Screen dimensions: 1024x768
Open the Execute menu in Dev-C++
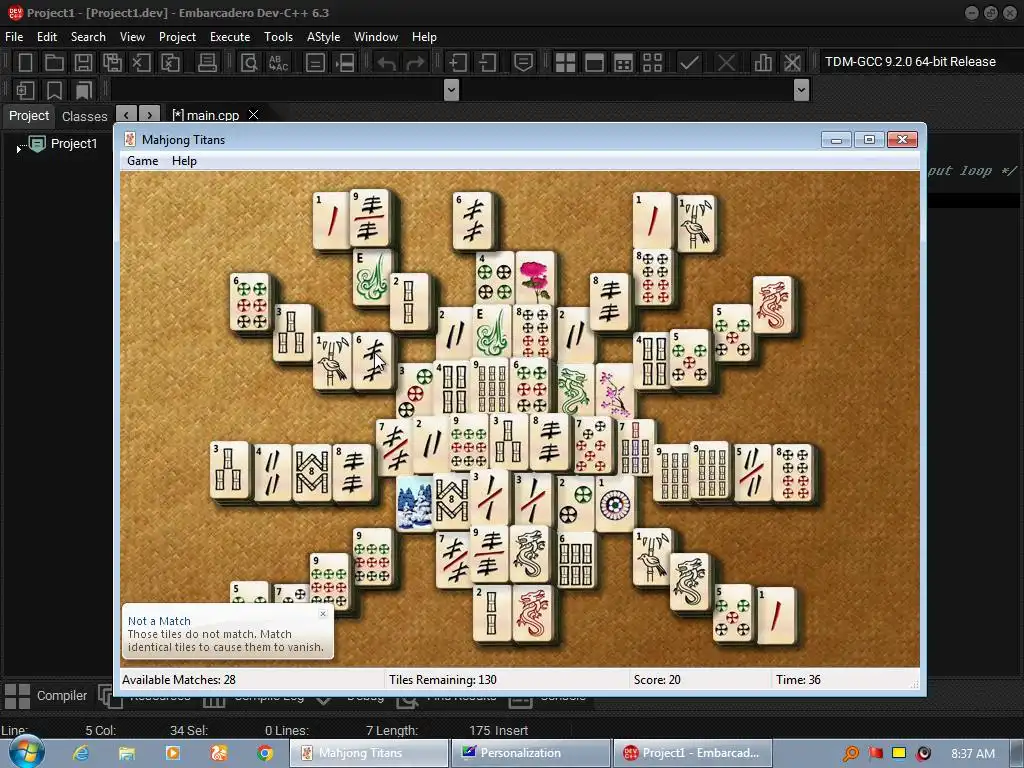click(x=230, y=37)
